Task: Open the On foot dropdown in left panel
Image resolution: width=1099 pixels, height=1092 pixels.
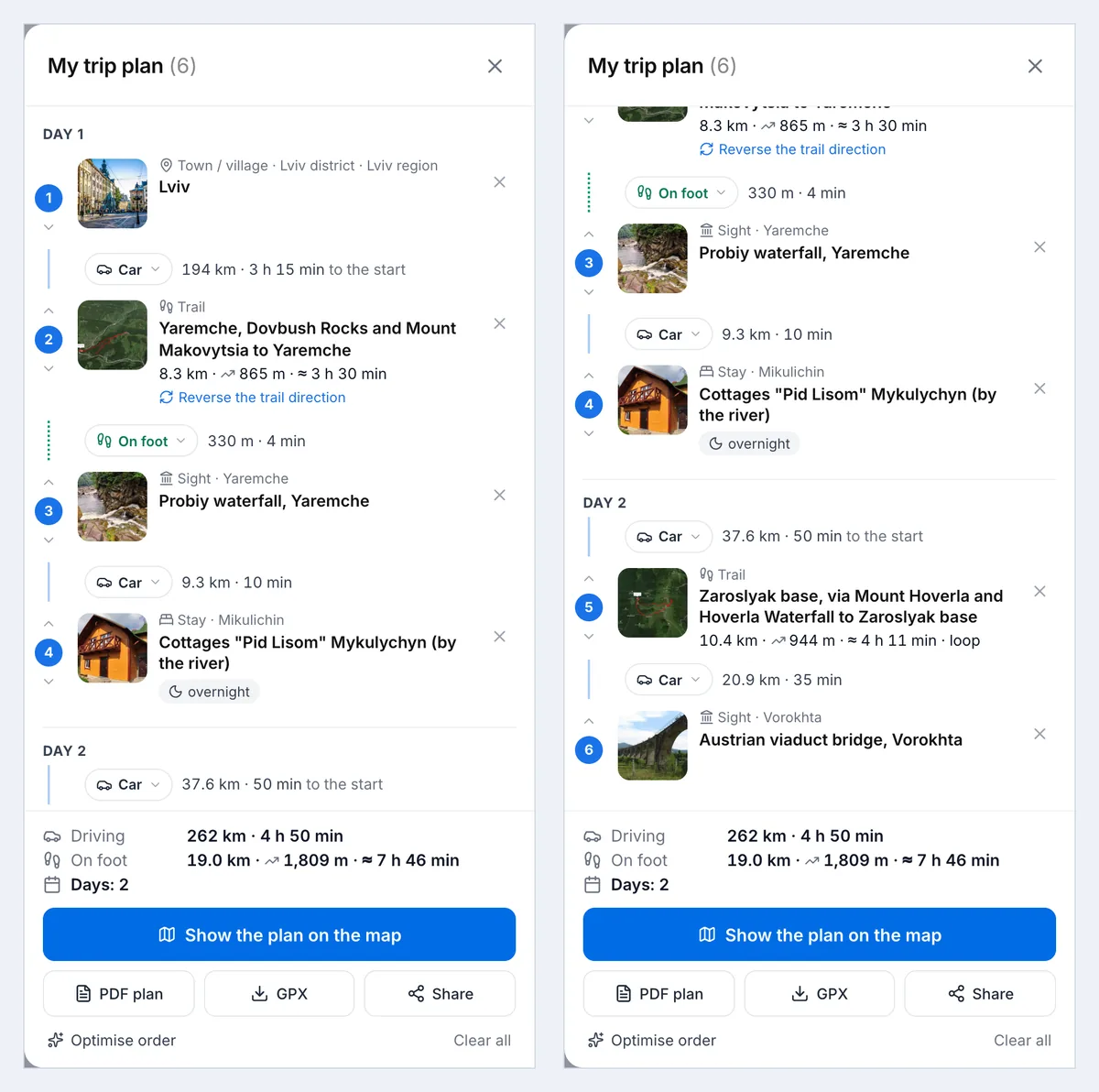Action: point(141,441)
